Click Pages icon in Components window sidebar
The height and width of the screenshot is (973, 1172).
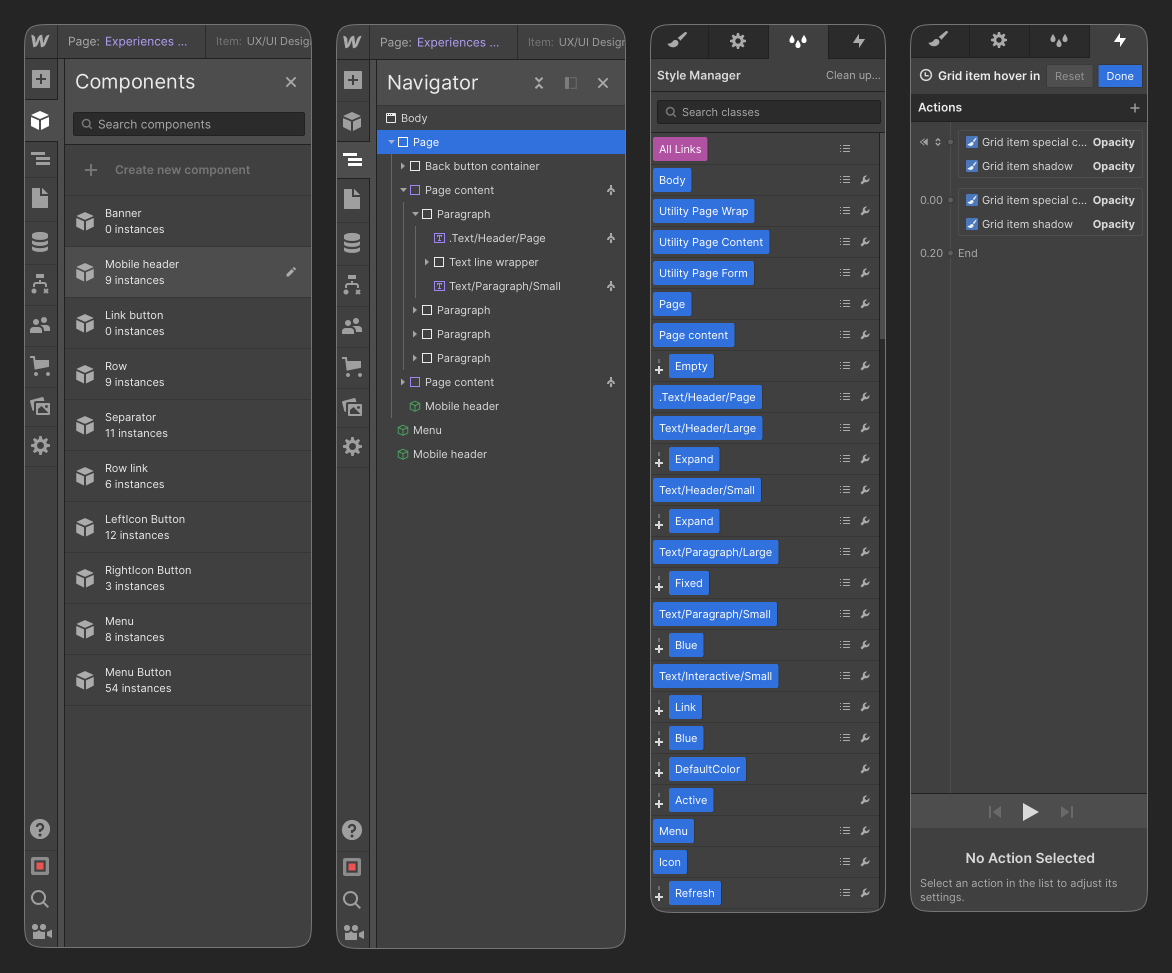click(x=40, y=198)
